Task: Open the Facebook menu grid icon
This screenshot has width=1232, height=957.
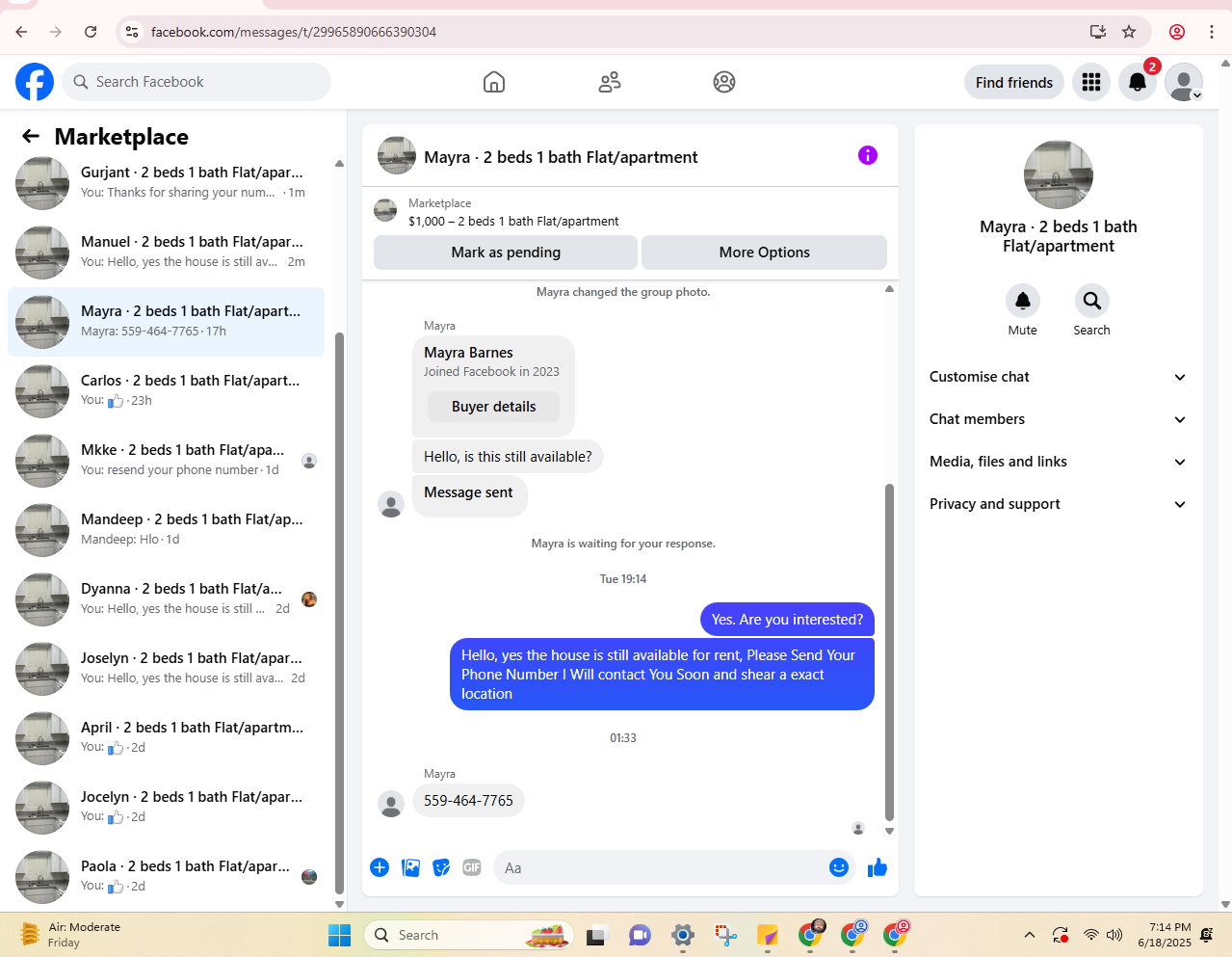Action: (1091, 83)
